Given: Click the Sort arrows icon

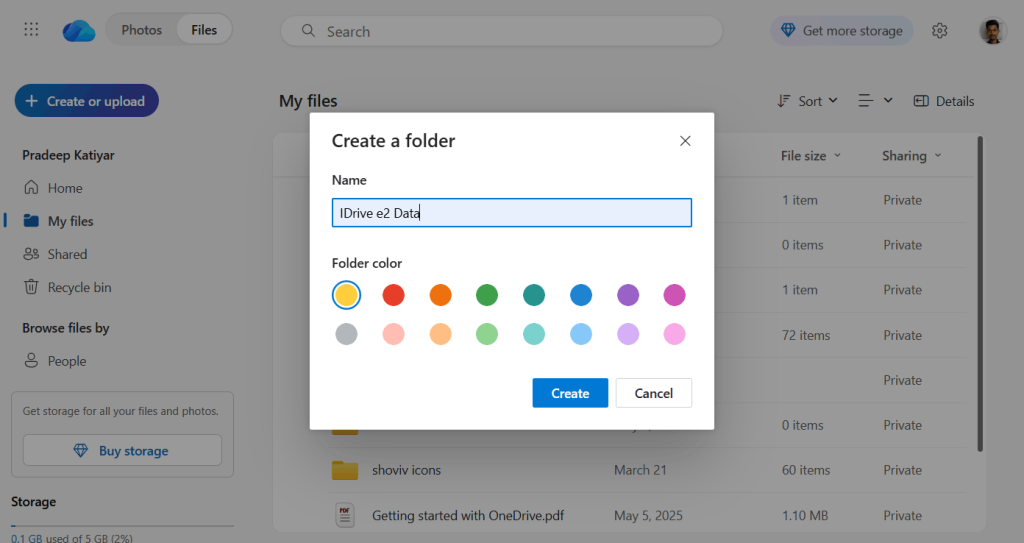Looking at the screenshot, I should click(784, 101).
